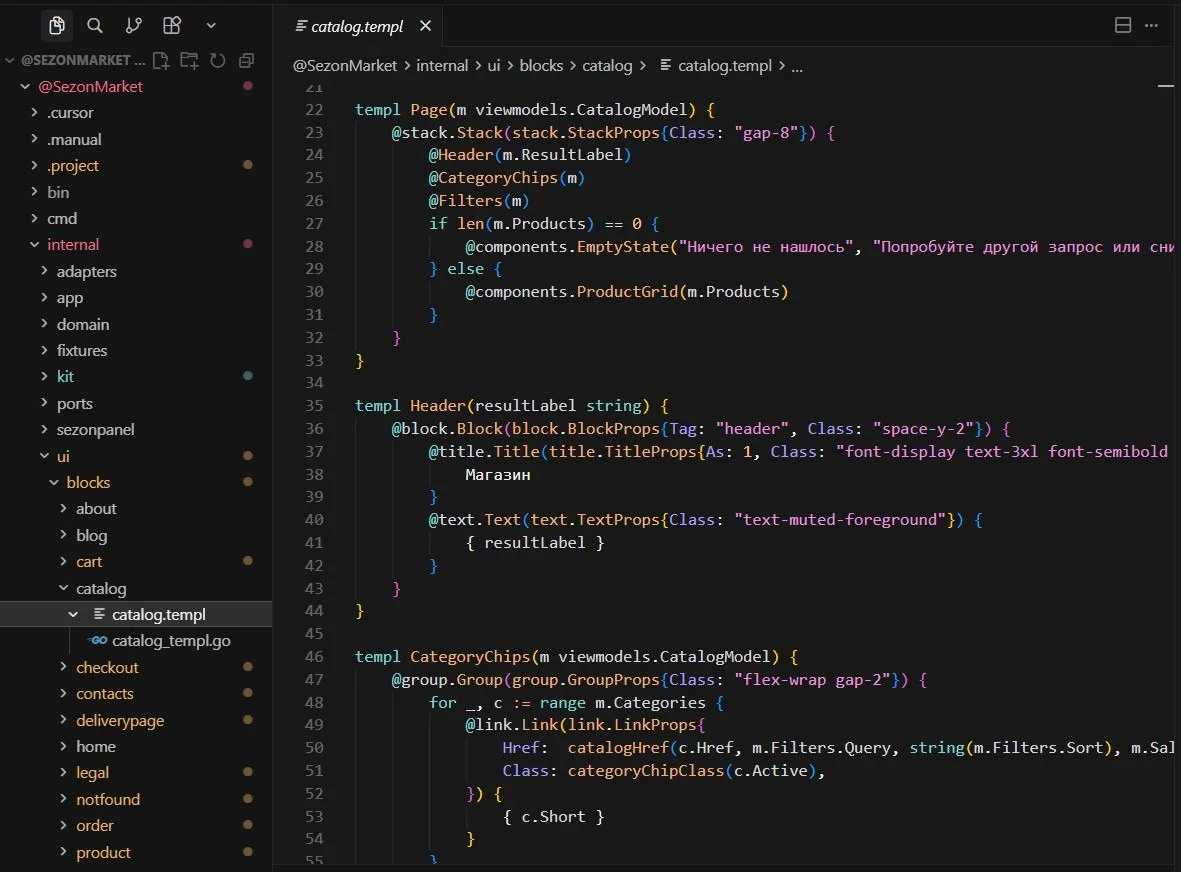Viewport: 1181px width, 872px height.
Task: Expand the notfound folder
Action: [x=63, y=800]
